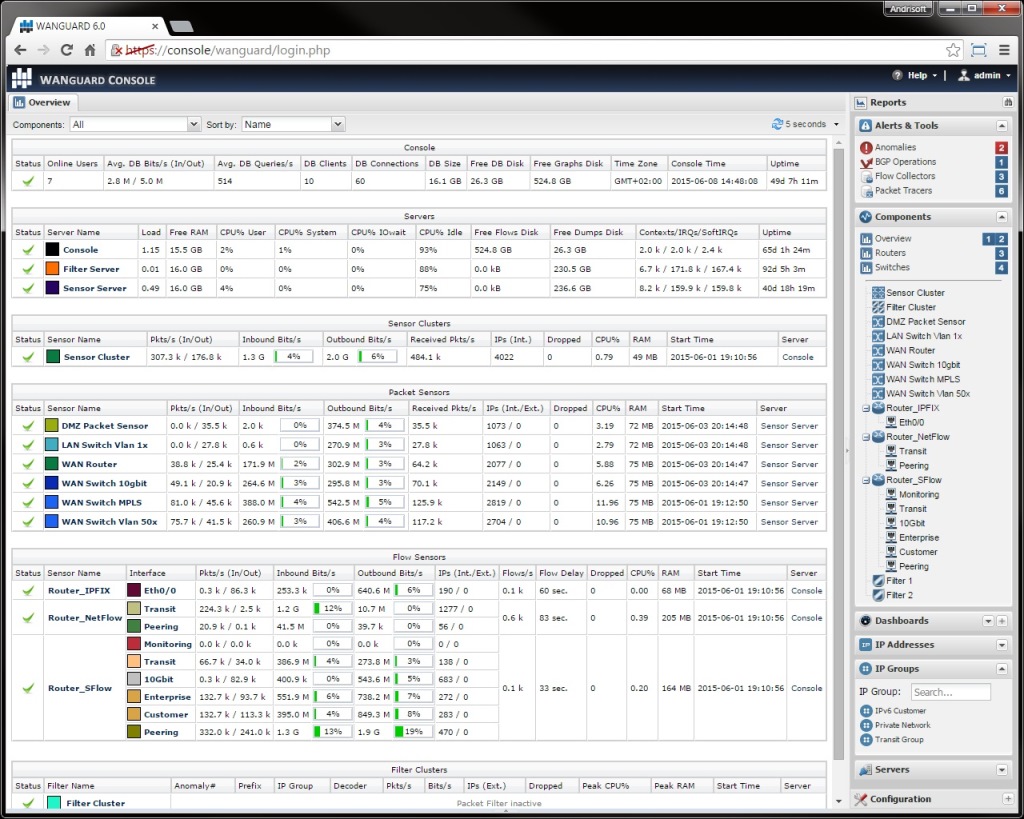Click the auto-refresh icon beside 5 seconds

tap(777, 124)
